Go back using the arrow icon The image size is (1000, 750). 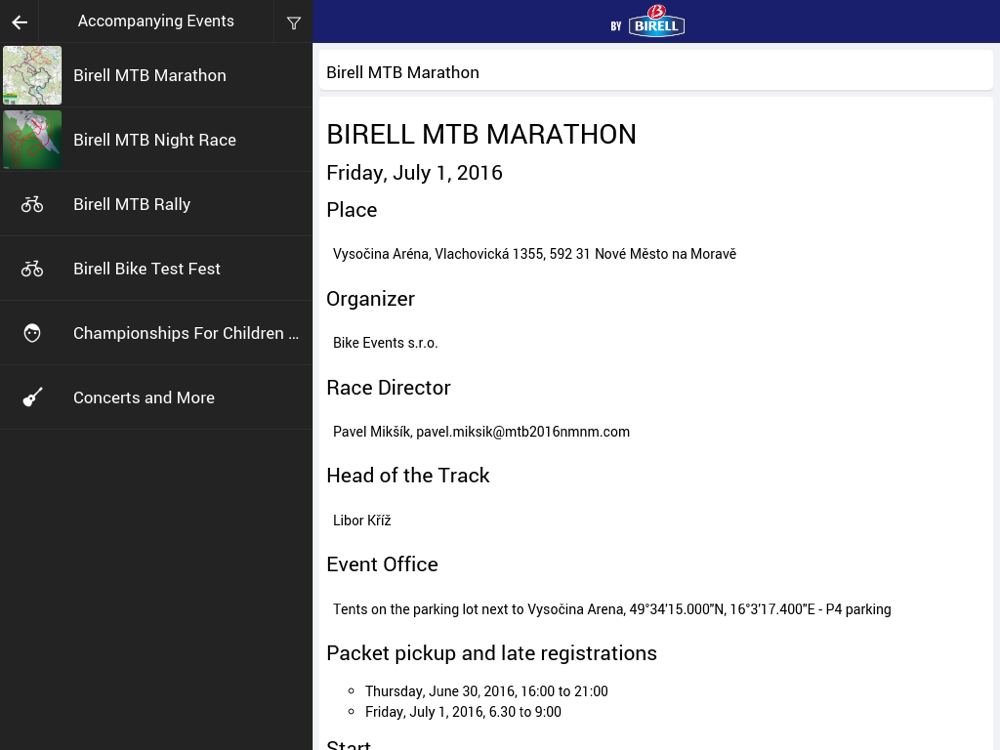(x=20, y=22)
